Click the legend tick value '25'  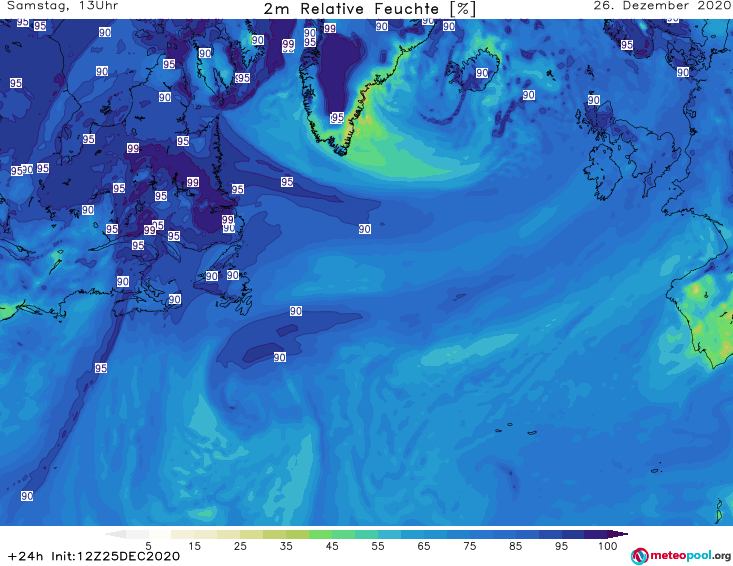pyautogui.click(x=240, y=546)
